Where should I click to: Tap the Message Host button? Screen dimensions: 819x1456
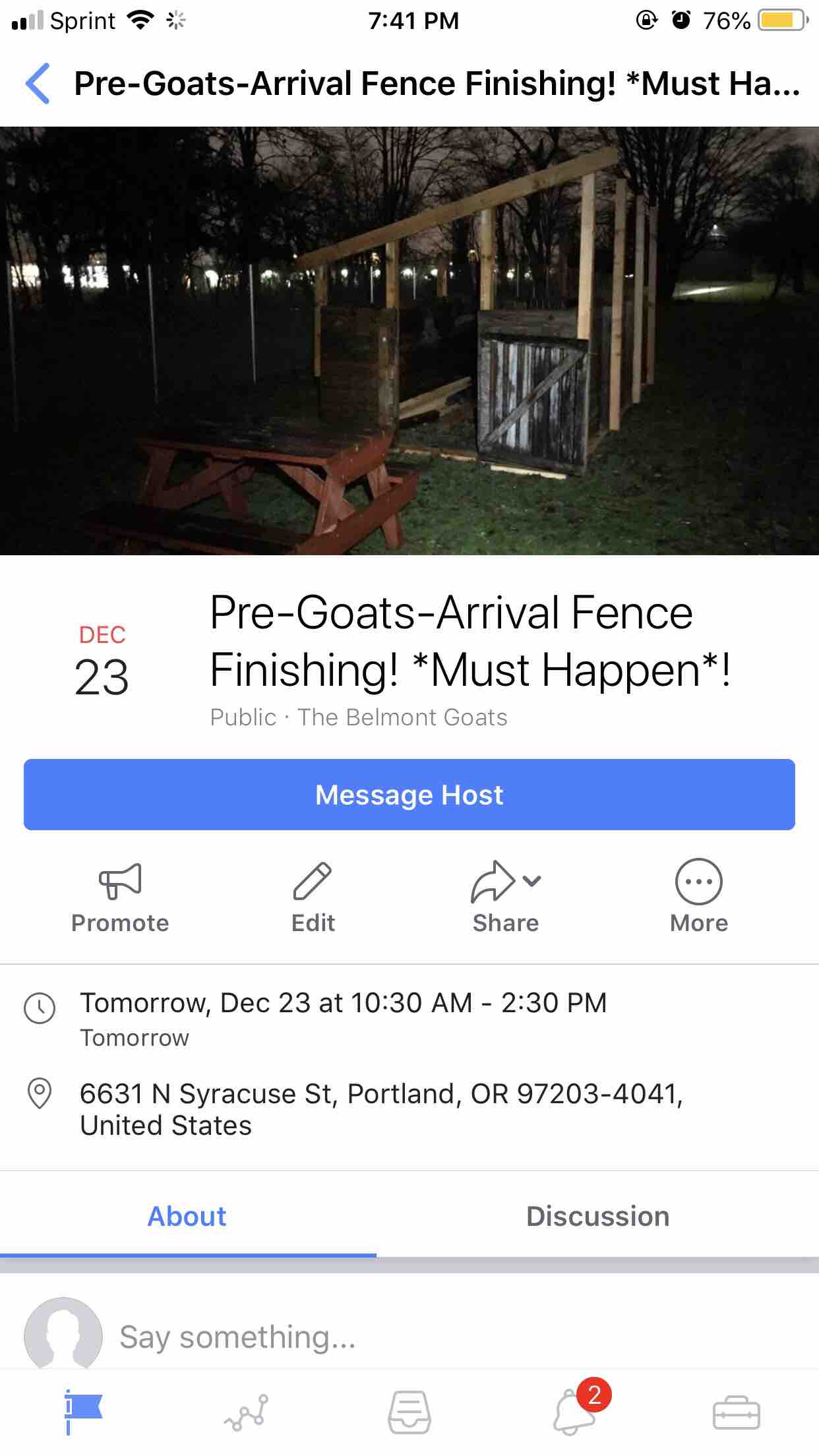409,795
